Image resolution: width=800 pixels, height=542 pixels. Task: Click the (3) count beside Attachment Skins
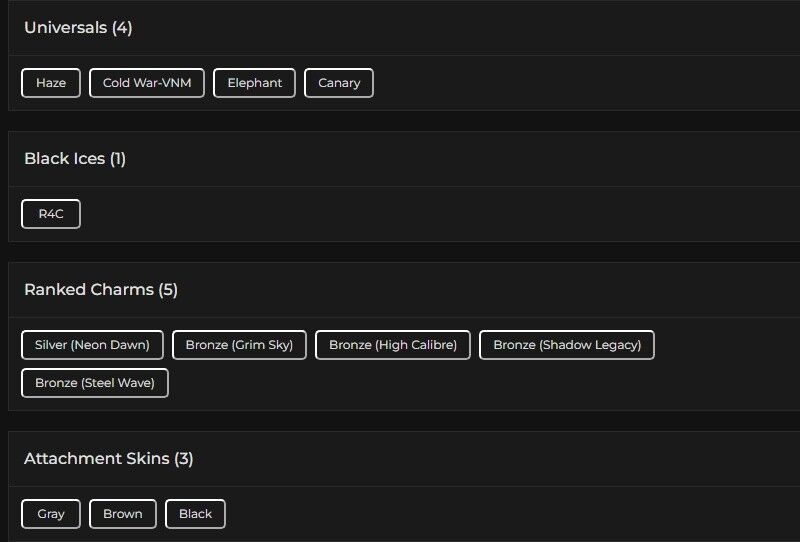pos(184,459)
